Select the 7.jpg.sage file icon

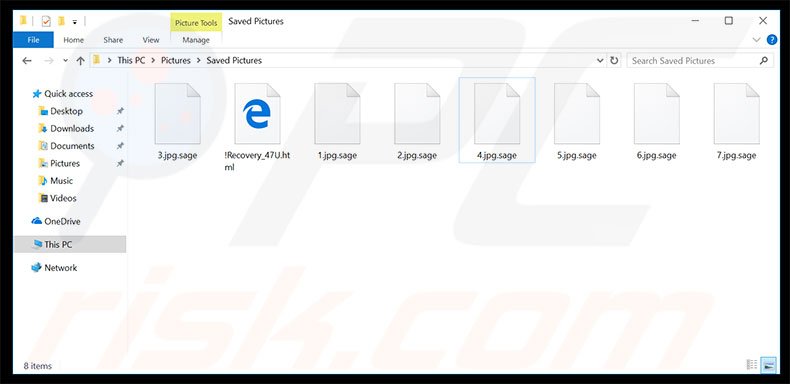coord(737,114)
